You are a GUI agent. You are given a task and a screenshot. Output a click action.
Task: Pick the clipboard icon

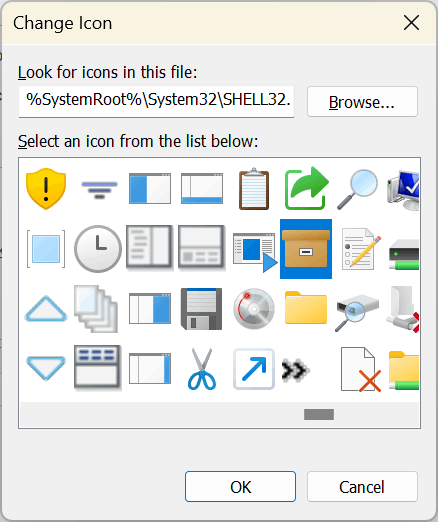click(254, 189)
